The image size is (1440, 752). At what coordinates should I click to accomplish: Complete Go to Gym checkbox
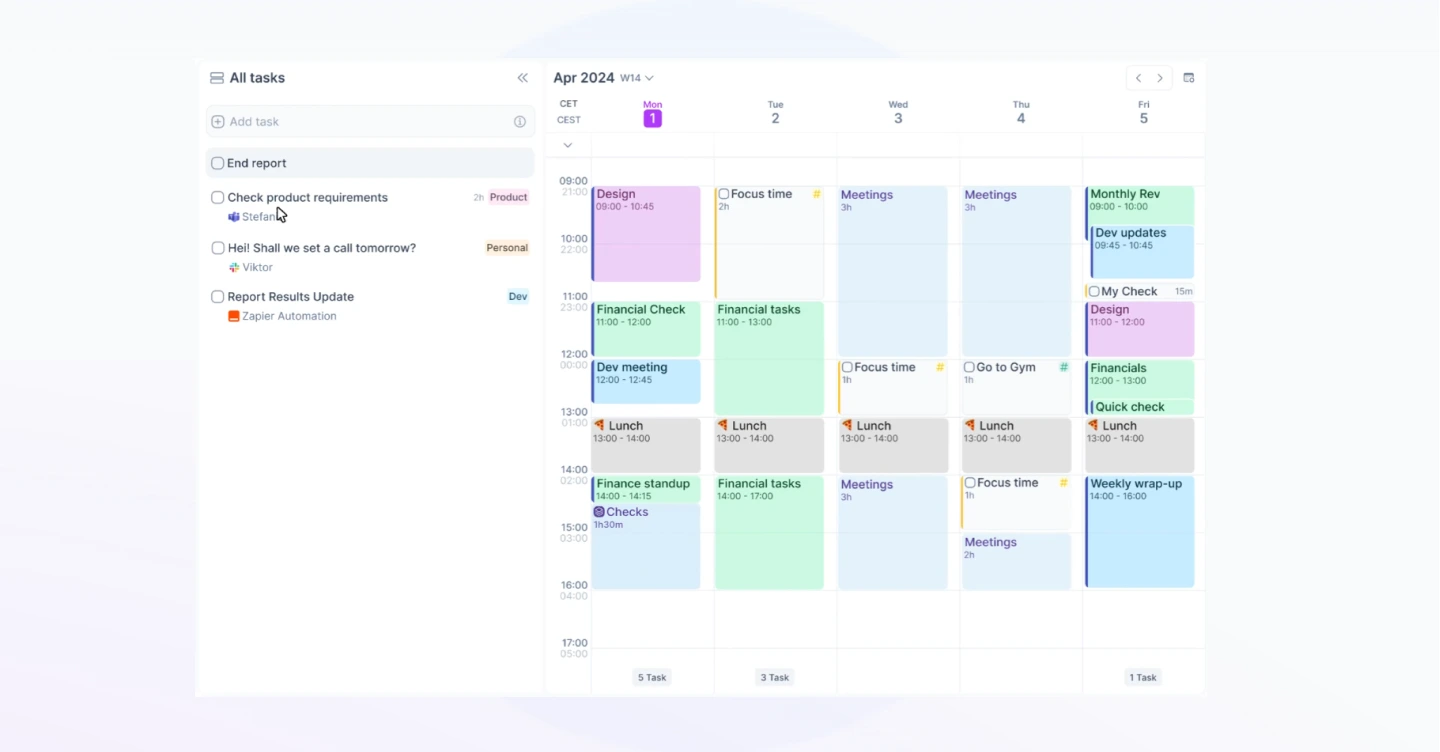tap(969, 368)
